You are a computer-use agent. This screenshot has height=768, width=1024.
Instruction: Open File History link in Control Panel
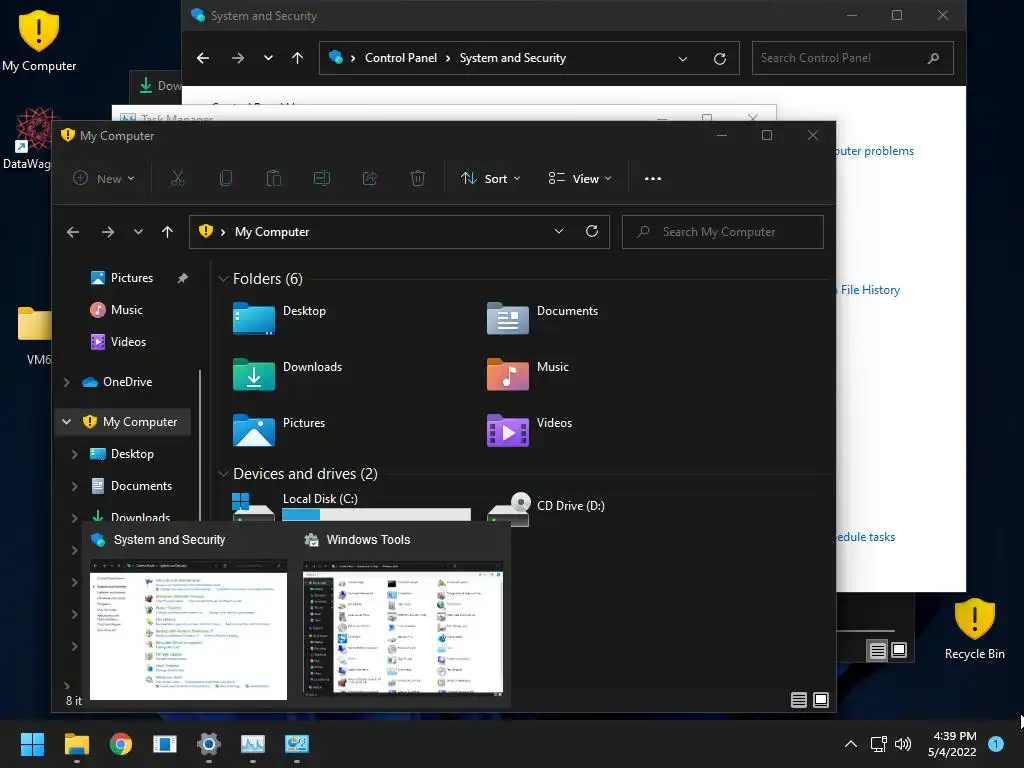(870, 290)
